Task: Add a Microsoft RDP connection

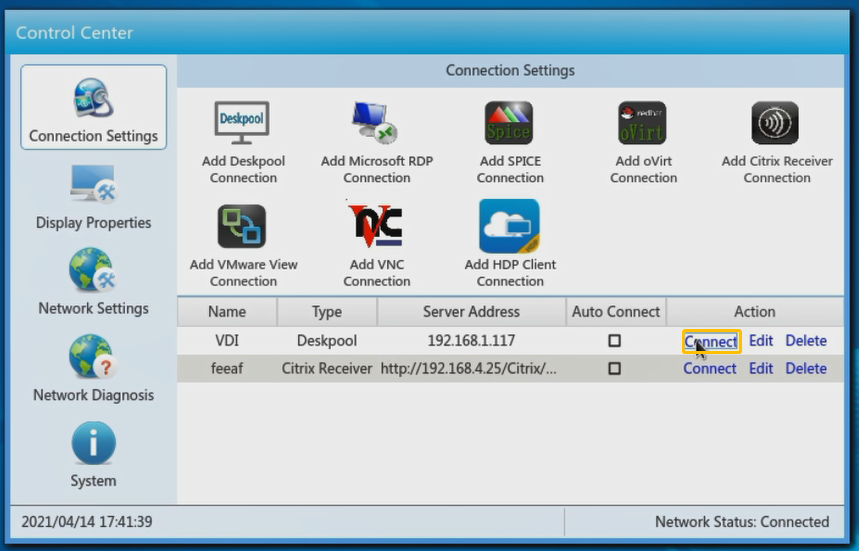Action: coord(377,144)
